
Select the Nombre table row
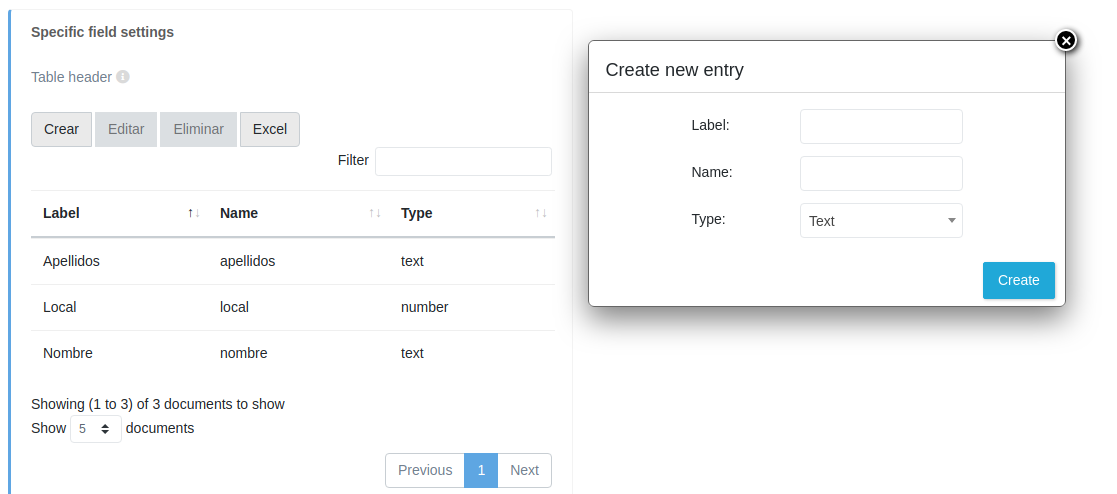[x=292, y=353]
